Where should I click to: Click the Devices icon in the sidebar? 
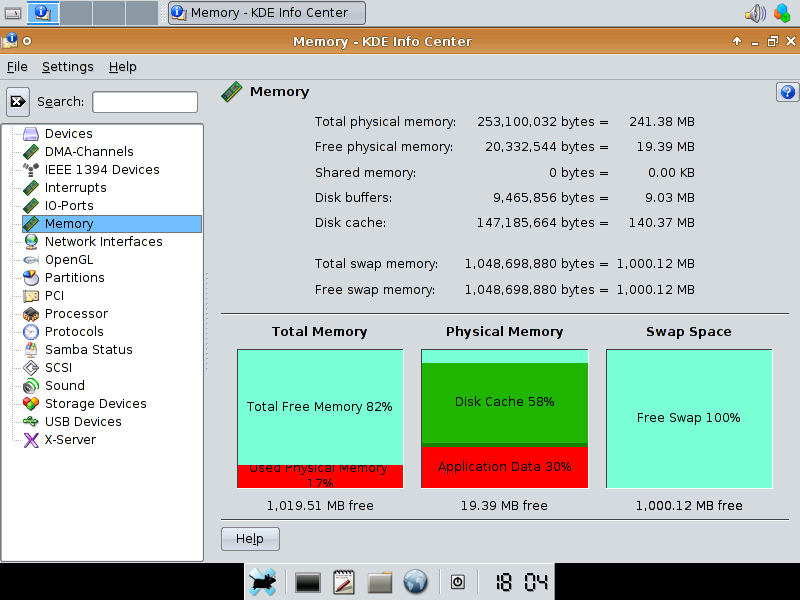(31, 134)
